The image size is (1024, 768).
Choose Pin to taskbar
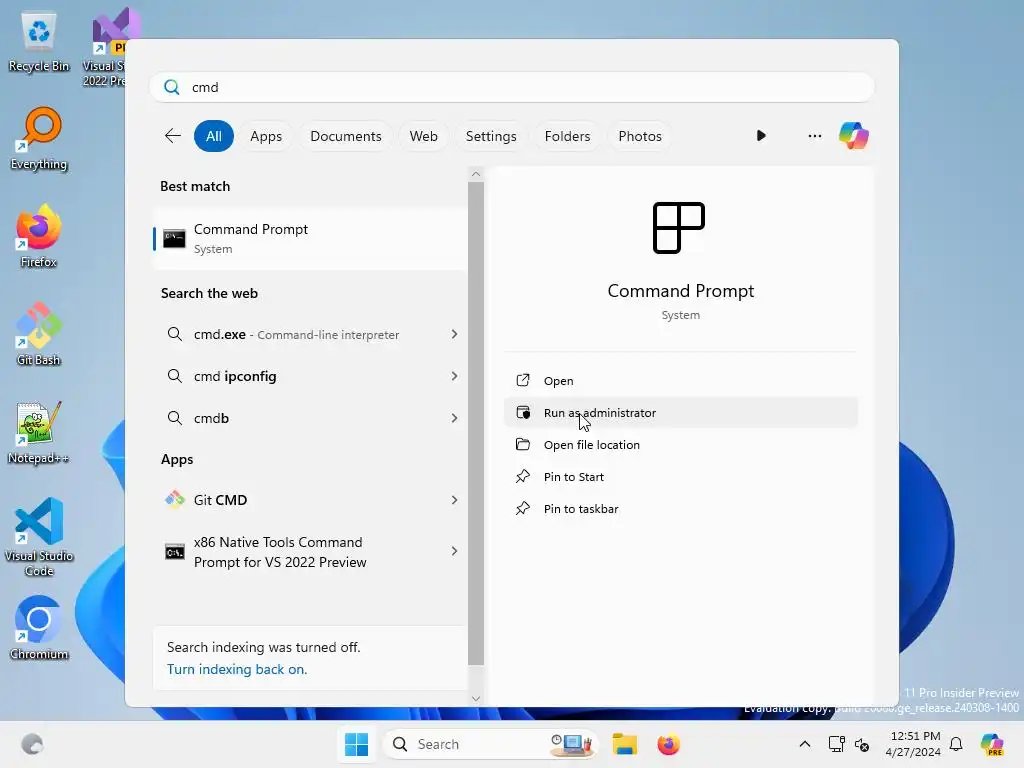tap(680, 509)
